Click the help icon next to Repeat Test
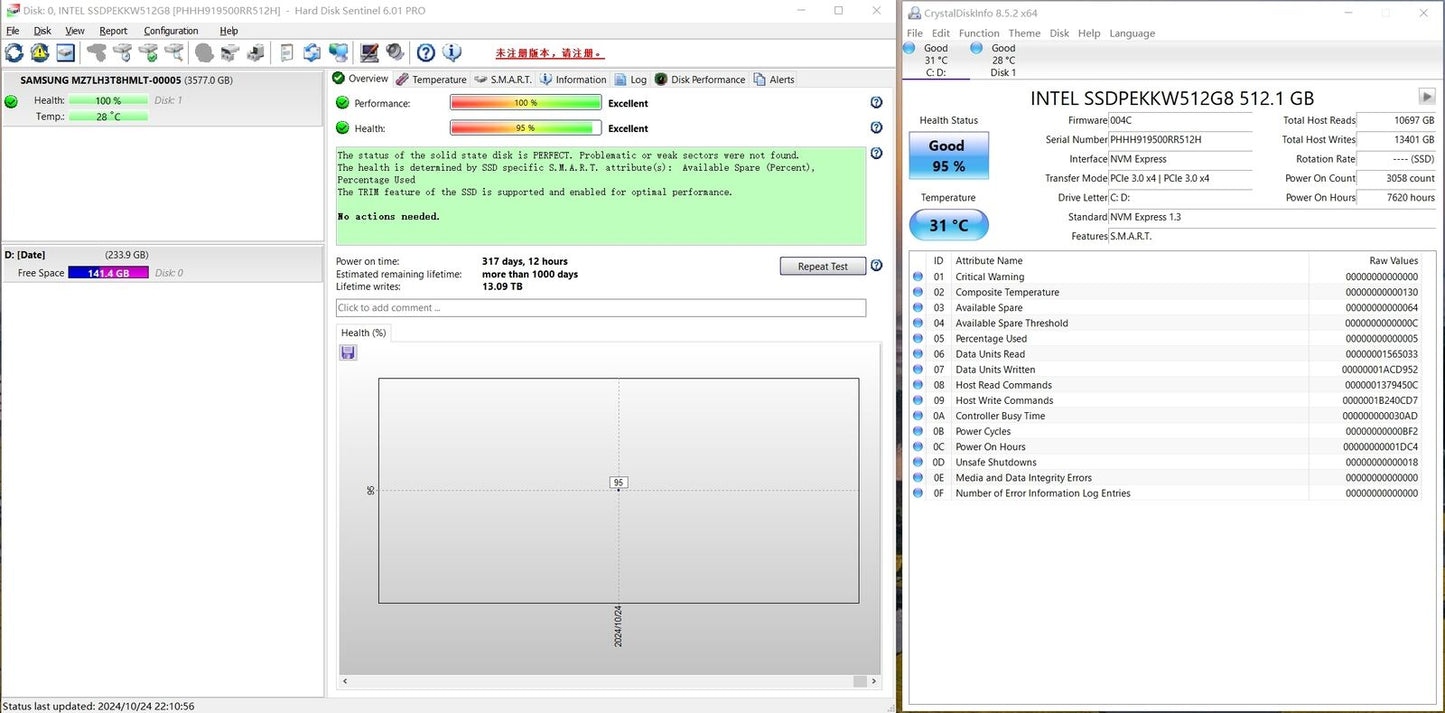This screenshot has width=1445, height=713. point(877,266)
